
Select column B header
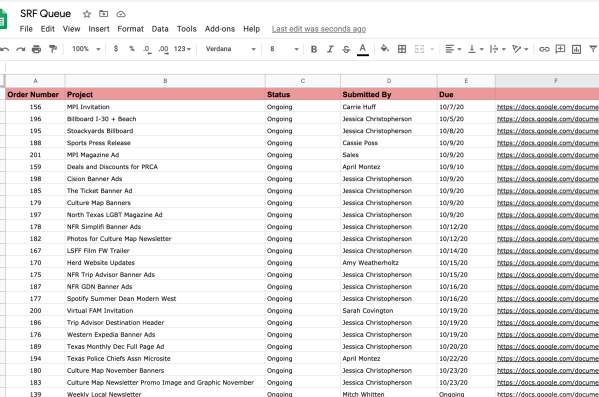[165, 81]
